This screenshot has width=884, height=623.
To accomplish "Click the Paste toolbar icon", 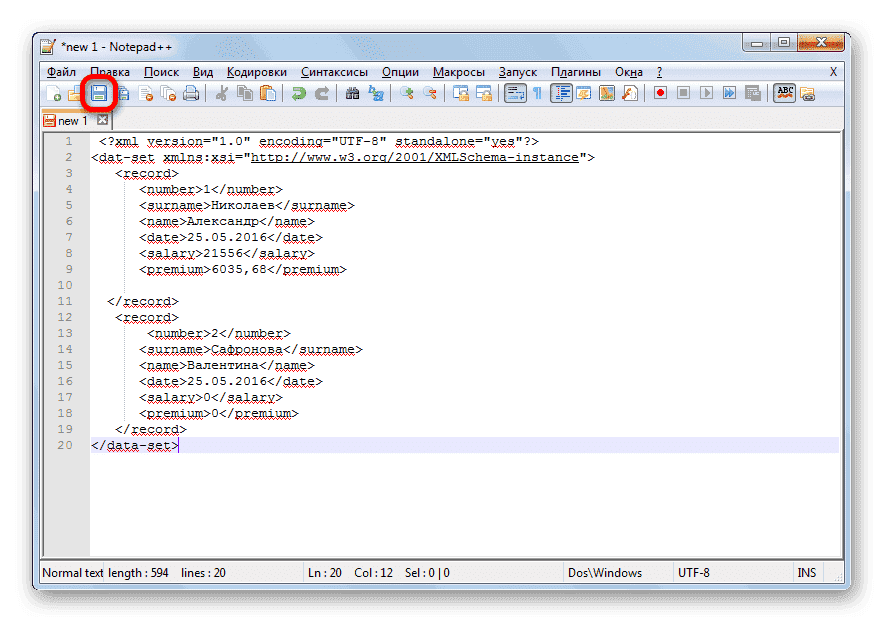I will click(268, 93).
